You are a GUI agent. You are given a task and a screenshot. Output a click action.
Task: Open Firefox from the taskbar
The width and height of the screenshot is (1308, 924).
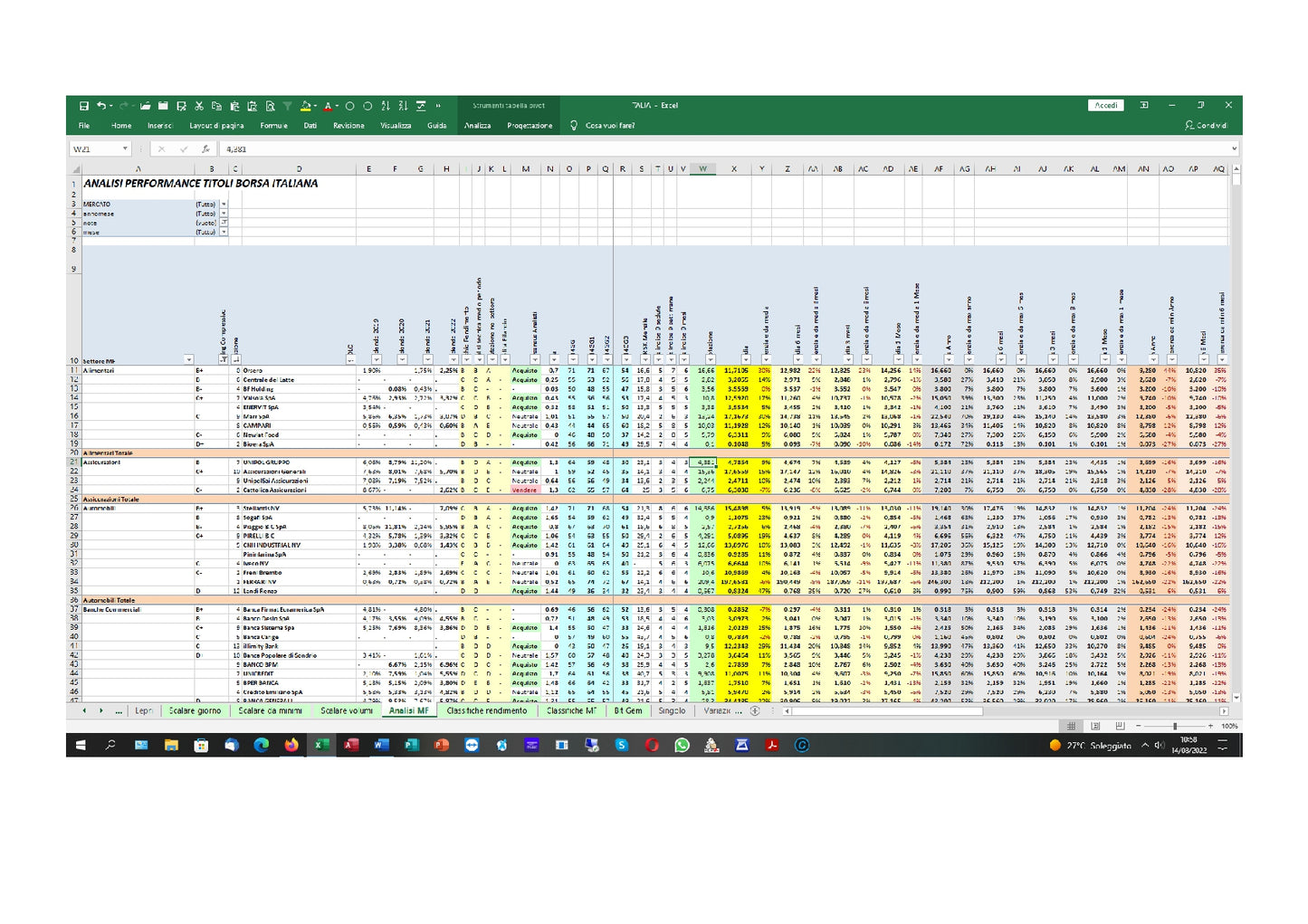291,746
